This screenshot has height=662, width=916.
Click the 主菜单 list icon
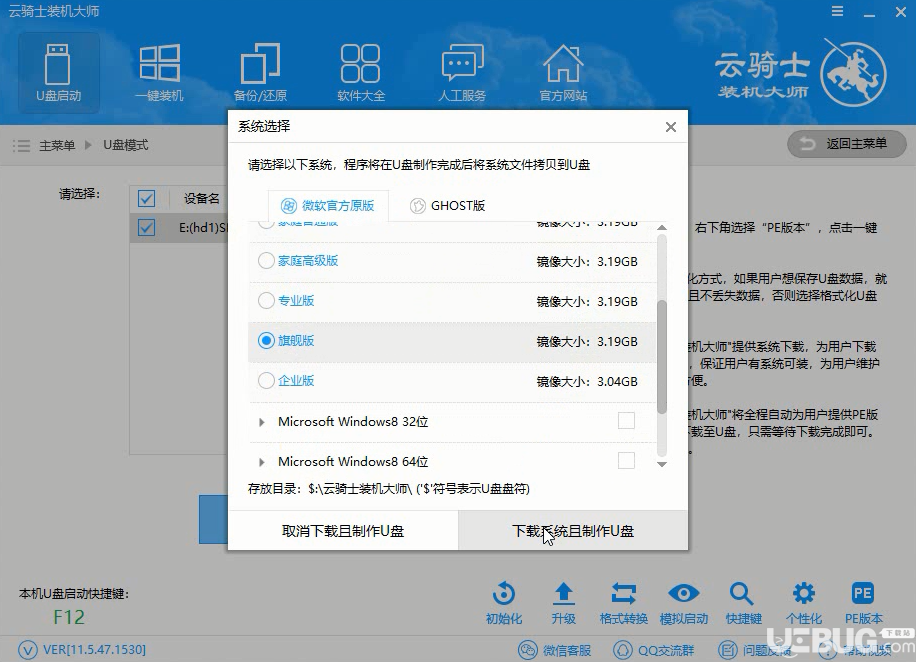tap(22, 145)
